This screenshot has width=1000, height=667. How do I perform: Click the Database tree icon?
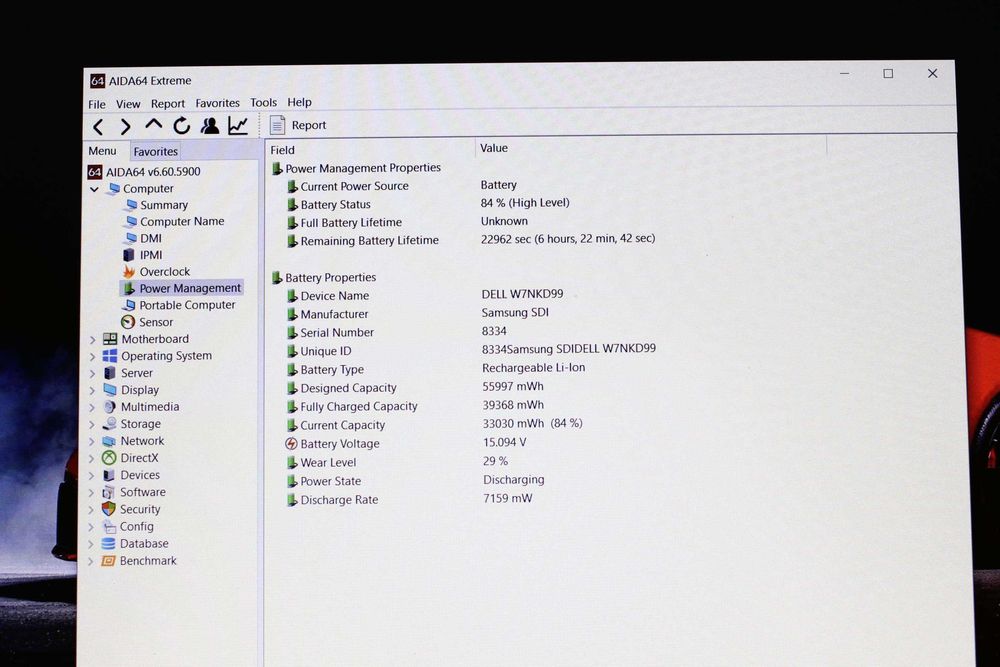108,543
